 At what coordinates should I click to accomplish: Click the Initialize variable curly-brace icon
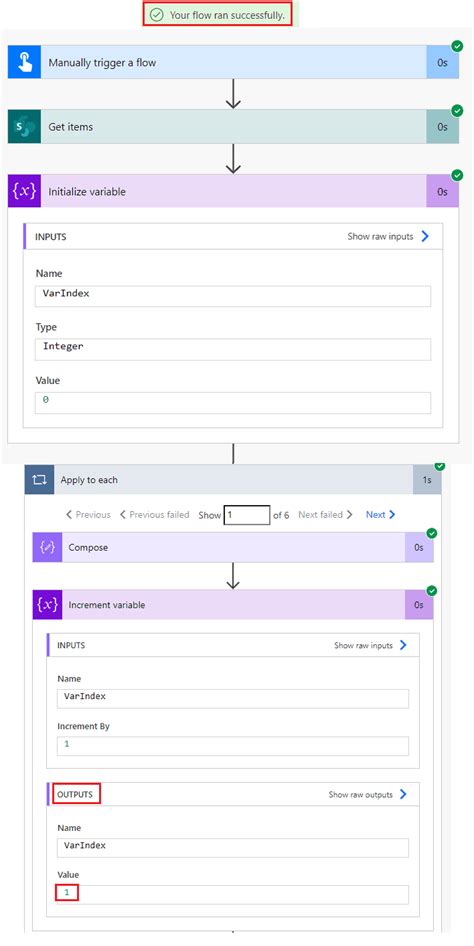click(24, 191)
